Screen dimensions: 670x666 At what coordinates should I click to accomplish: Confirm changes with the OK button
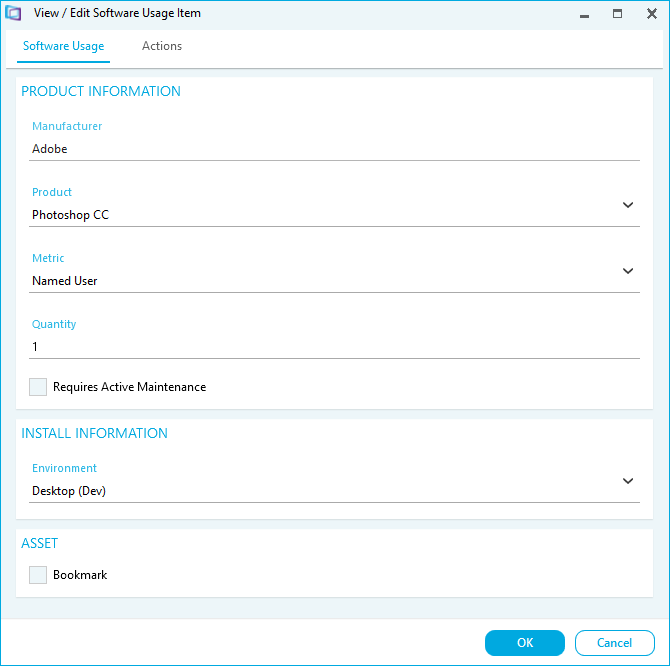pos(525,643)
